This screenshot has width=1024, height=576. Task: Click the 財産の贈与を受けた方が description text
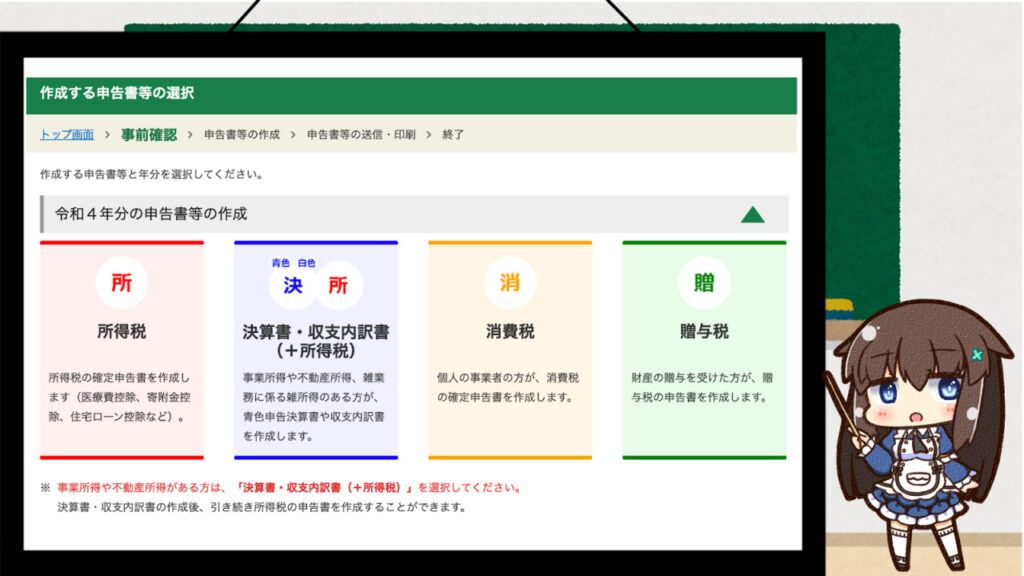click(702, 387)
